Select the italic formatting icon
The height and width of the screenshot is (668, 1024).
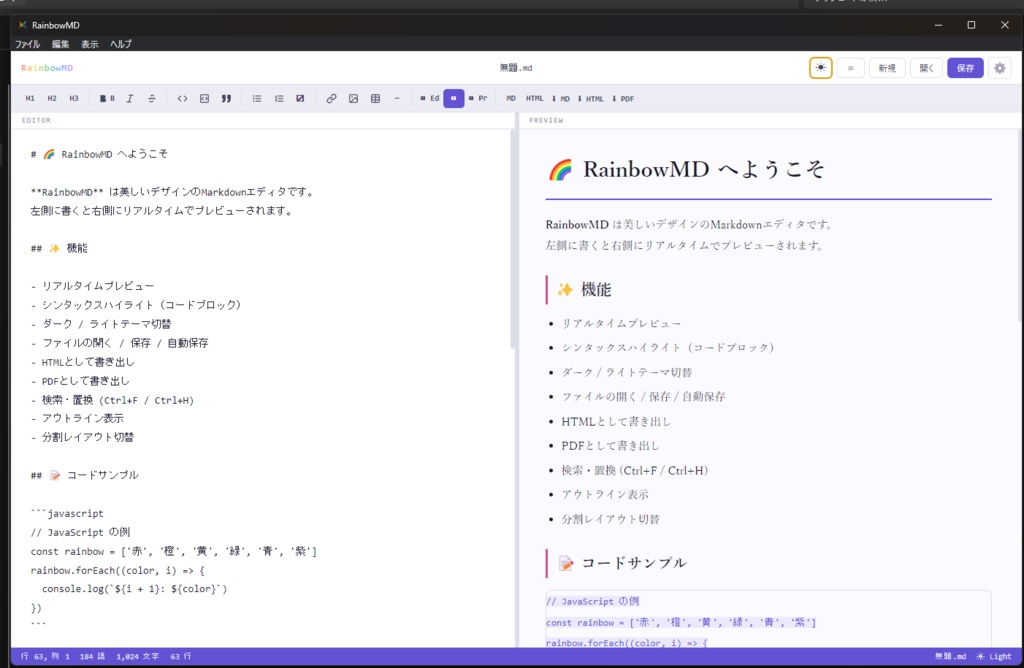click(128, 98)
